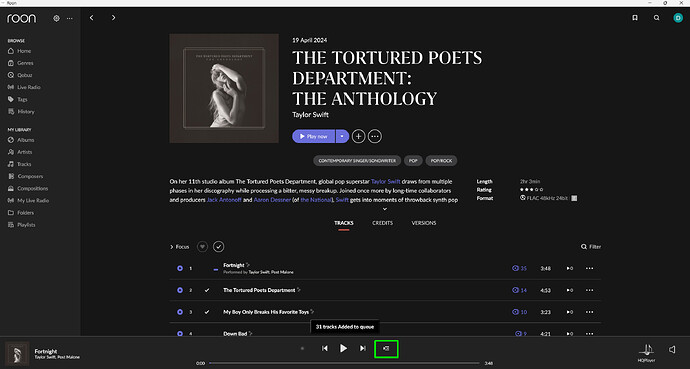Viewport: 690px width, 369px height.
Task: Switch to the CREDITS tab
Action: click(x=382, y=223)
